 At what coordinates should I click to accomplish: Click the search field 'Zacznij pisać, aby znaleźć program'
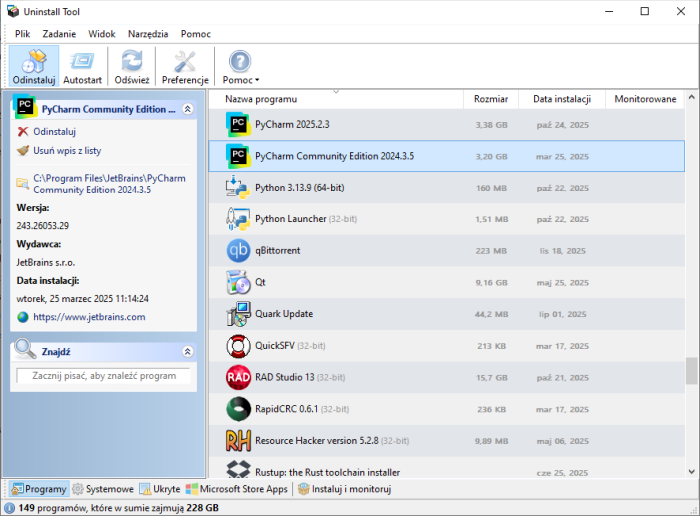coord(104,376)
